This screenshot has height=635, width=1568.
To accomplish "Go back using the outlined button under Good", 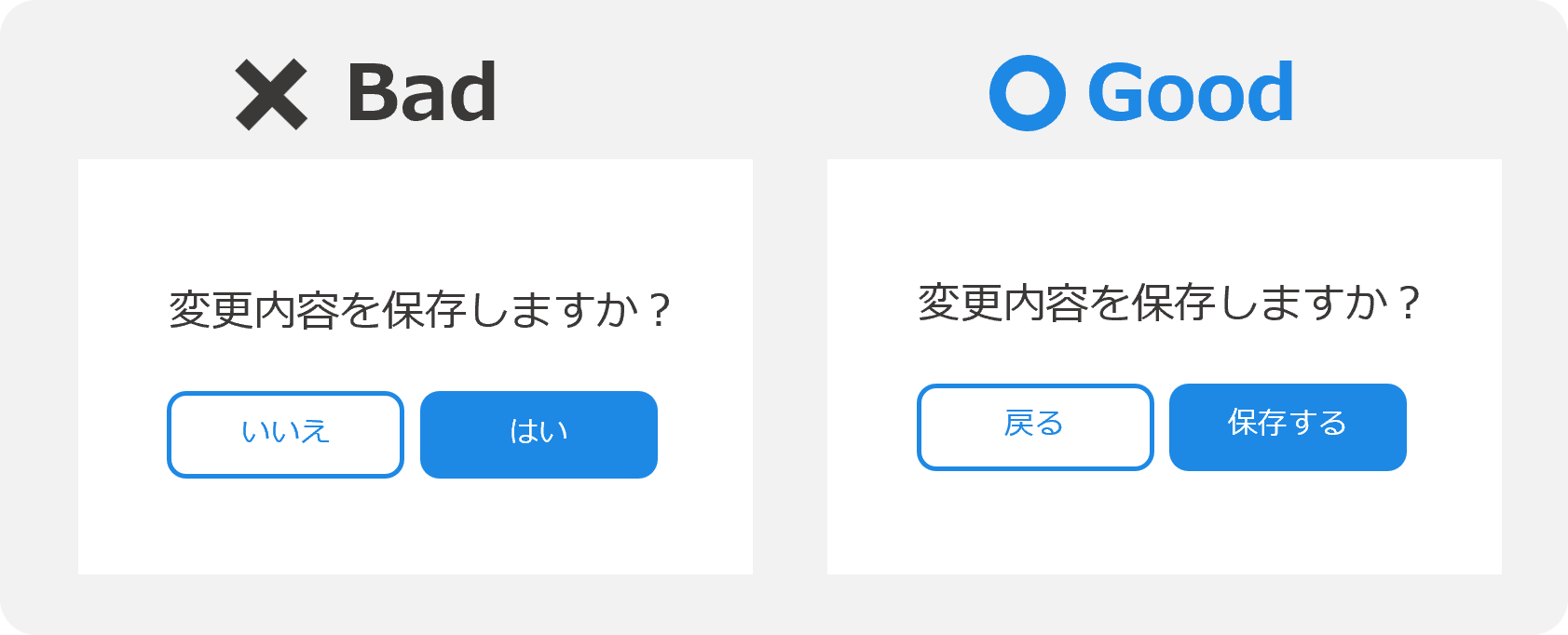I will [x=1035, y=426].
